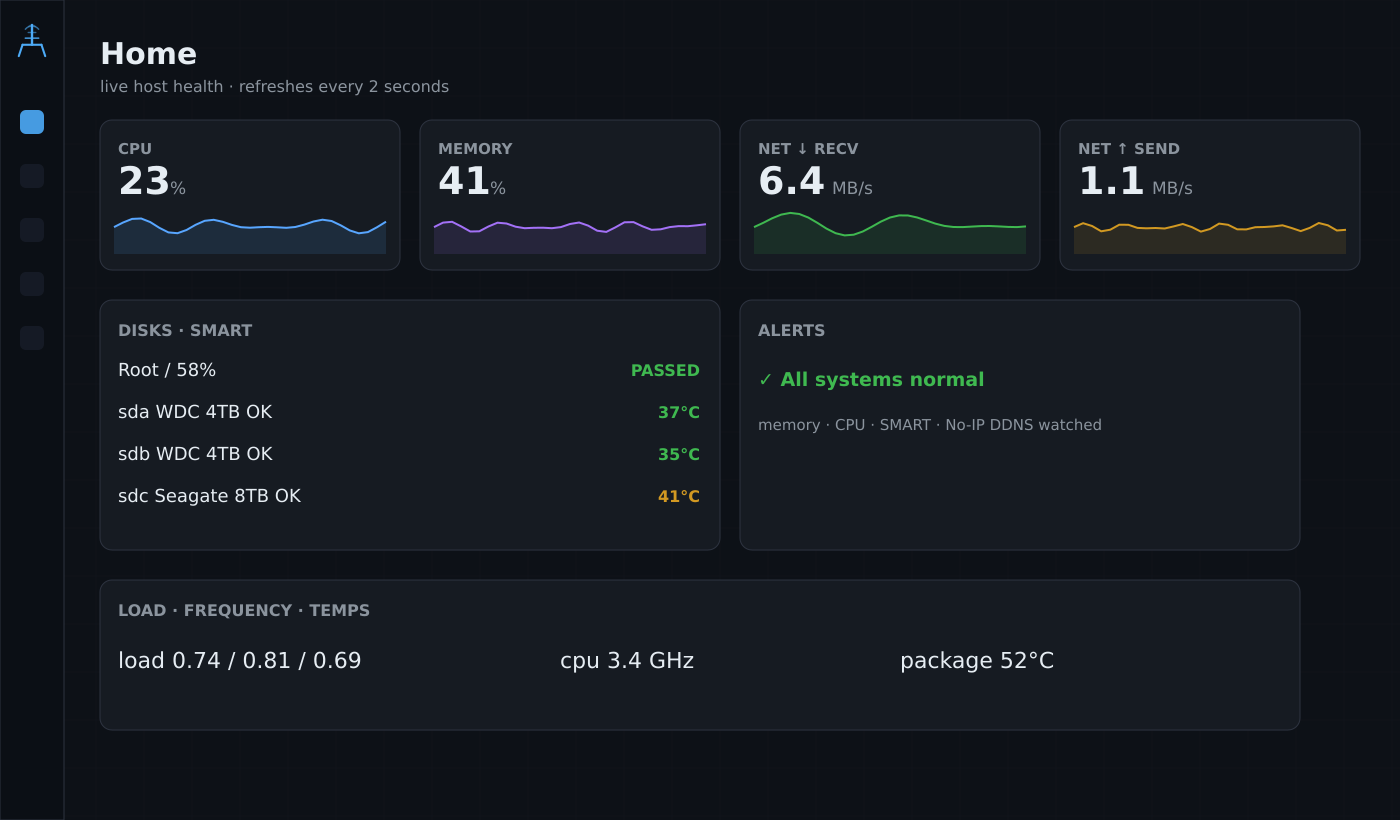Select 'sdc Seagate 8TB OK' row
Viewport: 1400px width, 820px height.
click(x=409, y=496)
